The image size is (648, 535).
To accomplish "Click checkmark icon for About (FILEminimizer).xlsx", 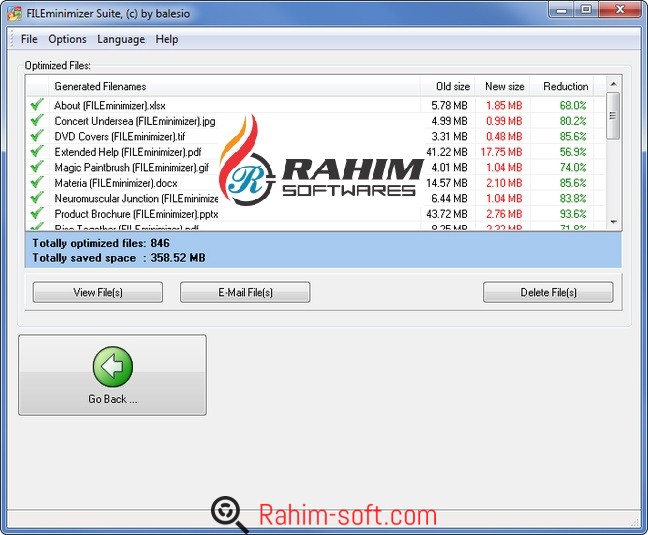I will coord(37,105).
